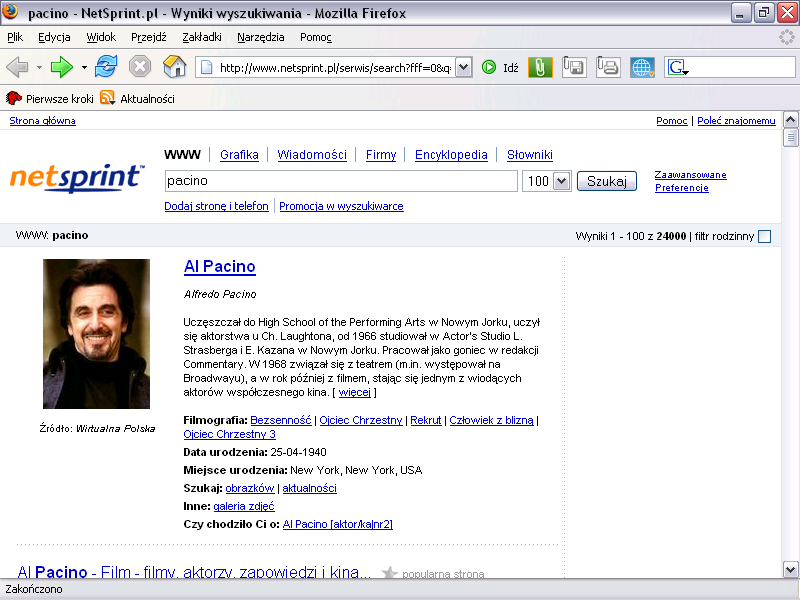Click the save page floppy icon
The width and height of the screenshot is (800, 600).
click(574, 67)
